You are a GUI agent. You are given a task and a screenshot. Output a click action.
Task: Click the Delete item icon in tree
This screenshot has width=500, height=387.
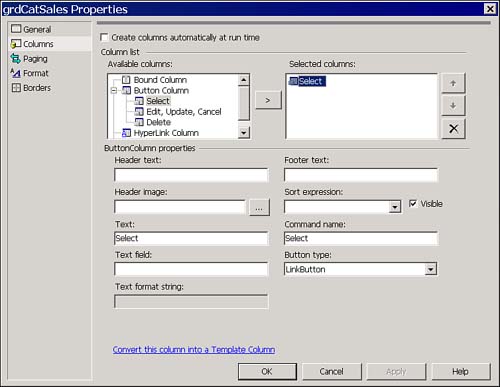(139, 122)
